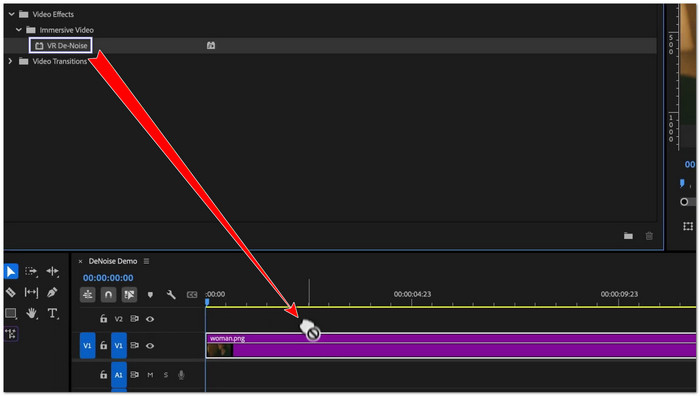Click the ruler at 00:00:09:23
This screenshot has width=700, height=396.
[619, 294]
